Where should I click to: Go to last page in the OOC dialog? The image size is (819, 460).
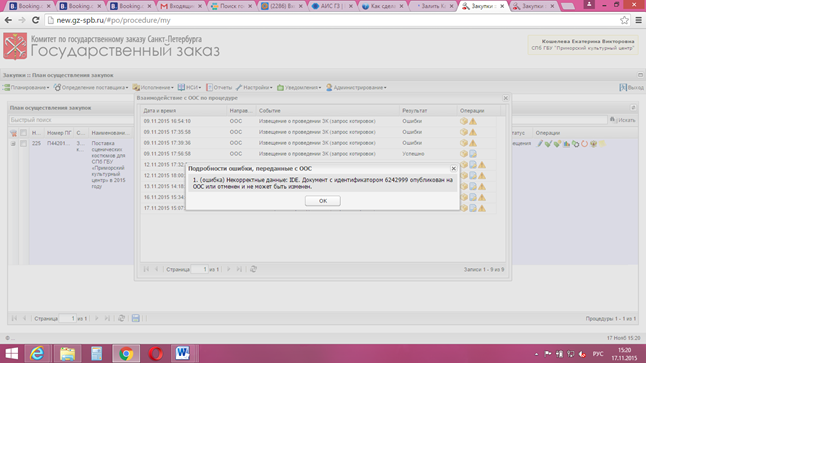239,269
